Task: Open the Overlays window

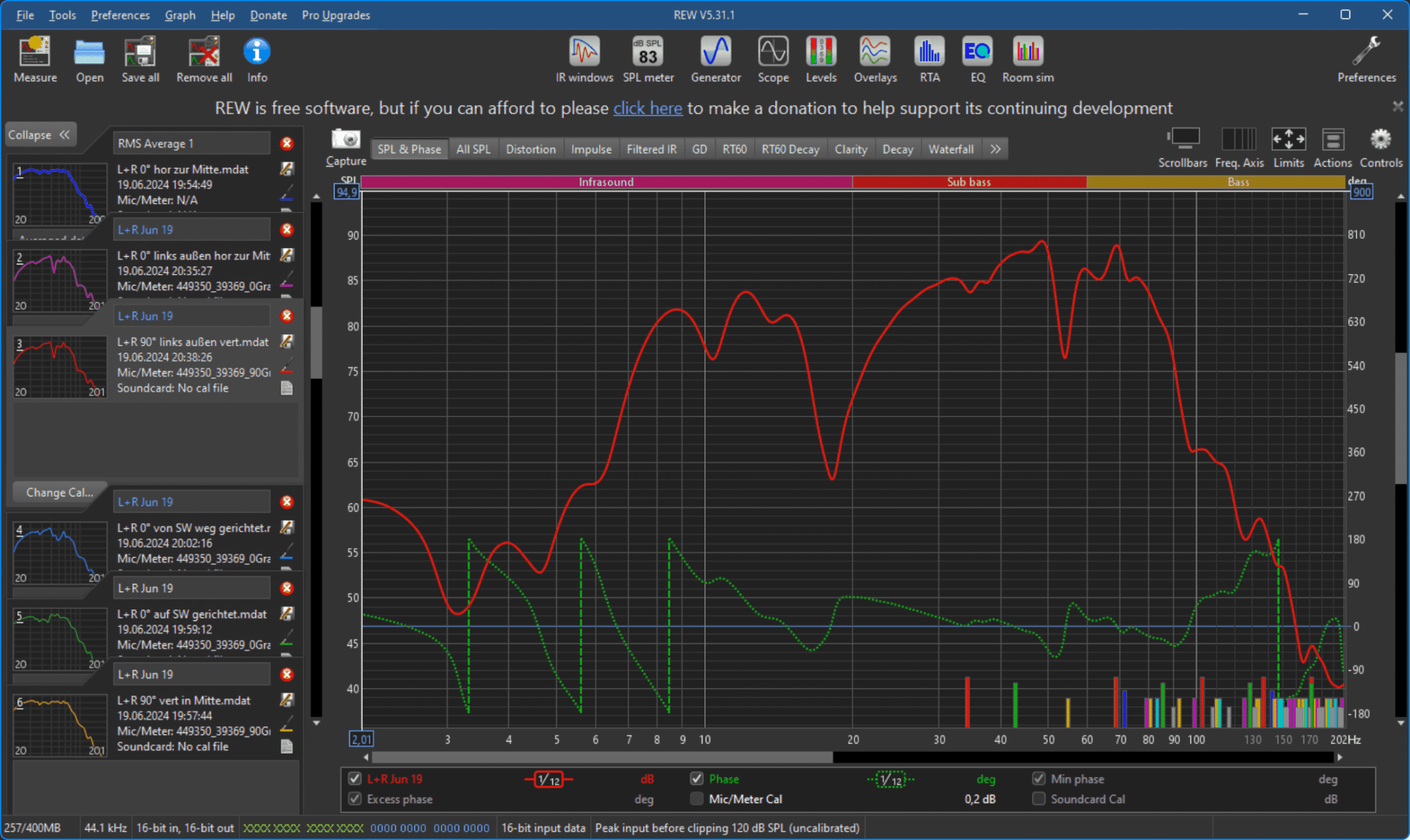Action: click(x=875, y=59)
